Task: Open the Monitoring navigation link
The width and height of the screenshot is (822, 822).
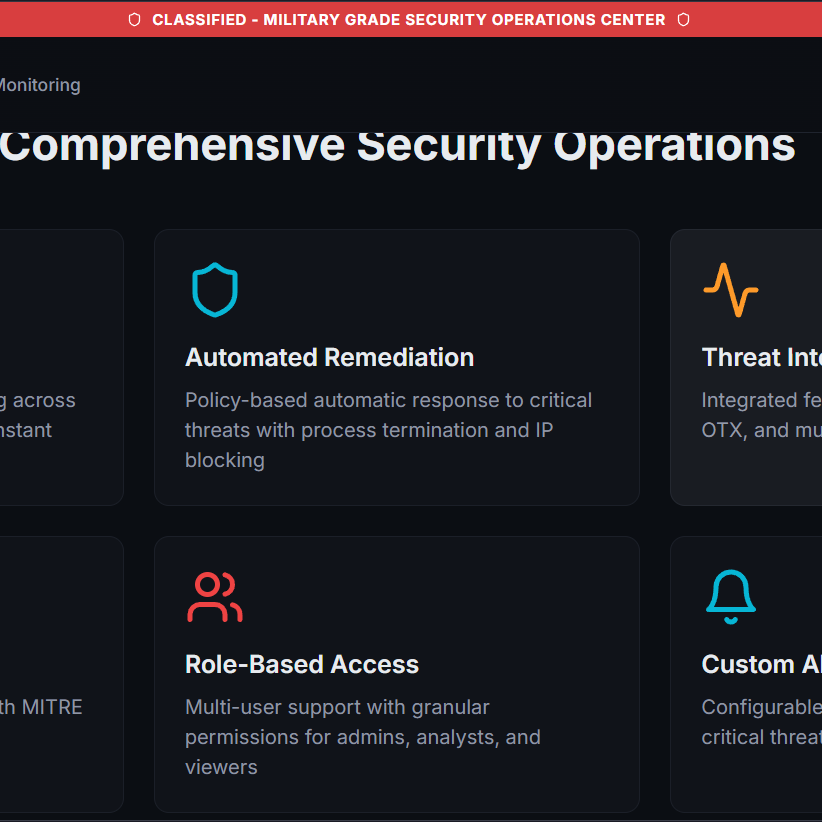Action: click(39, 85)
